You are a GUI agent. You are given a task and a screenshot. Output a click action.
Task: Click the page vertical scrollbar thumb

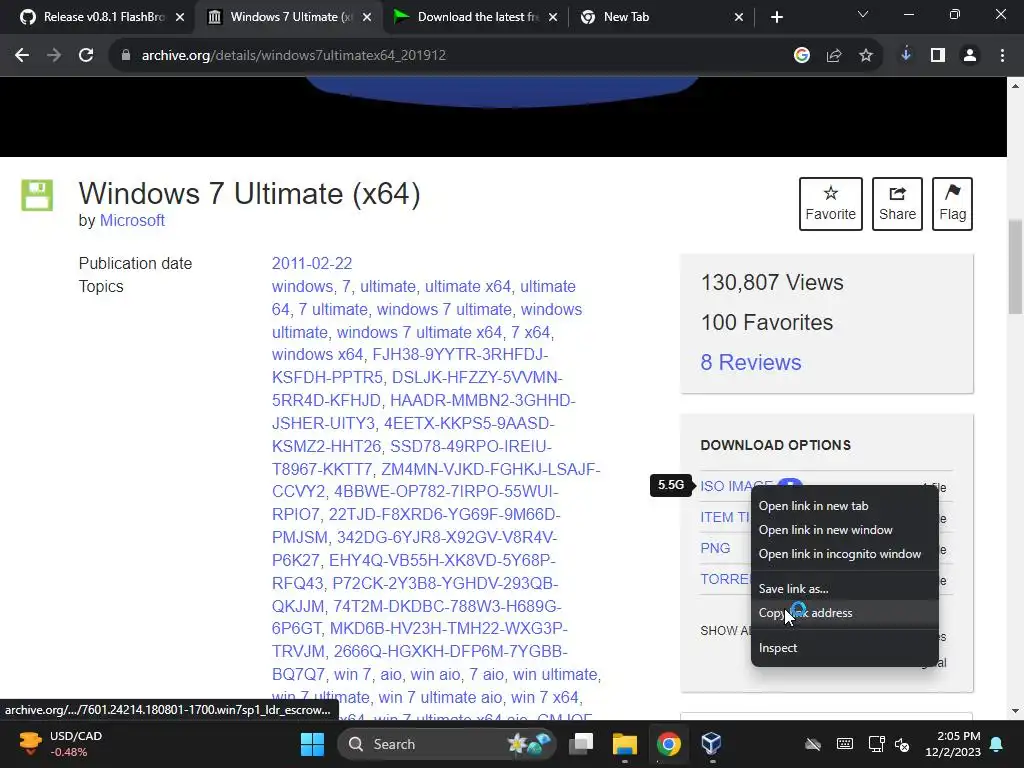coord(1015,266)
